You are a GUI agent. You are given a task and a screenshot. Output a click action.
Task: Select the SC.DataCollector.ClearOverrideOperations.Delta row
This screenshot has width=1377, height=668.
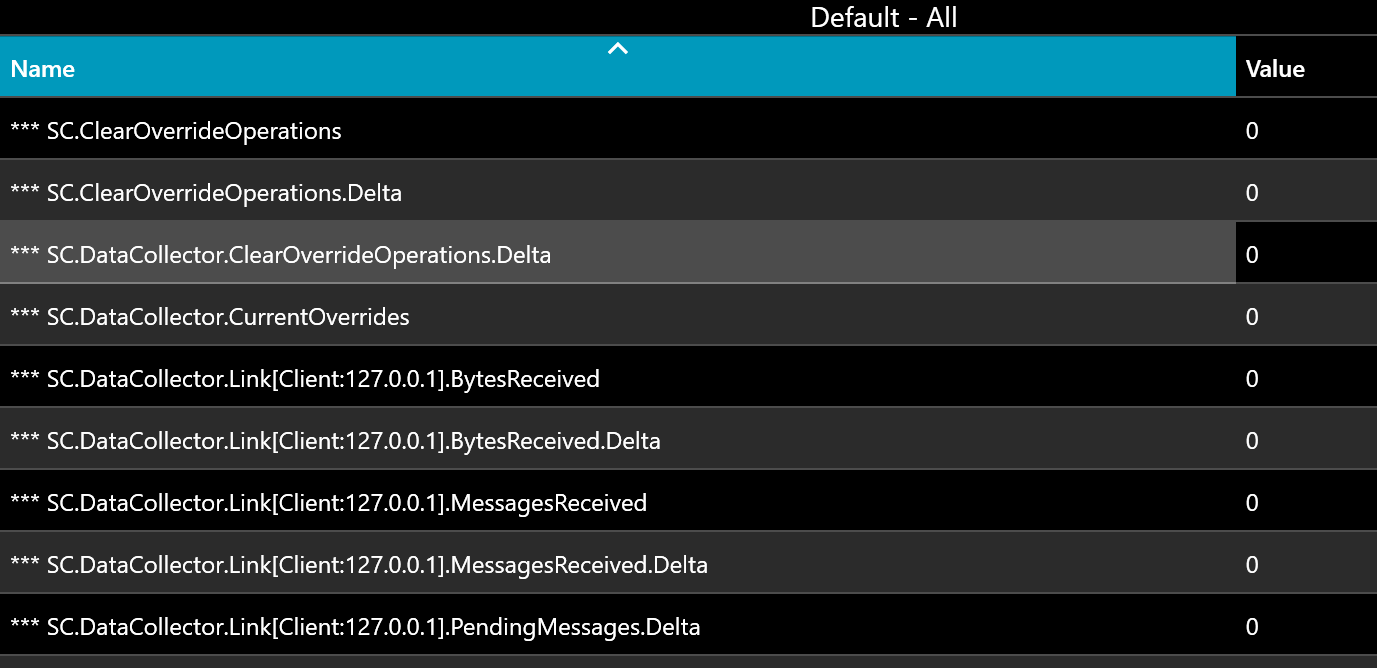coord(400,254)
